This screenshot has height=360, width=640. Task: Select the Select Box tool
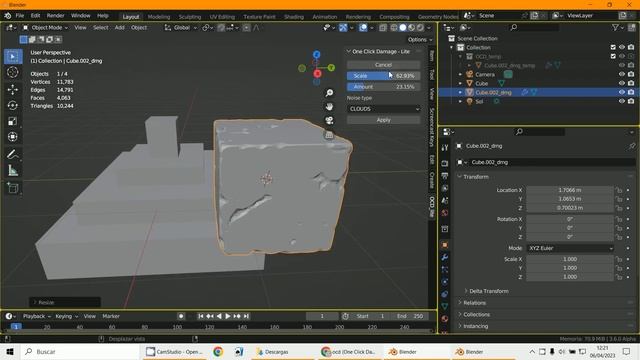[13, 56]
